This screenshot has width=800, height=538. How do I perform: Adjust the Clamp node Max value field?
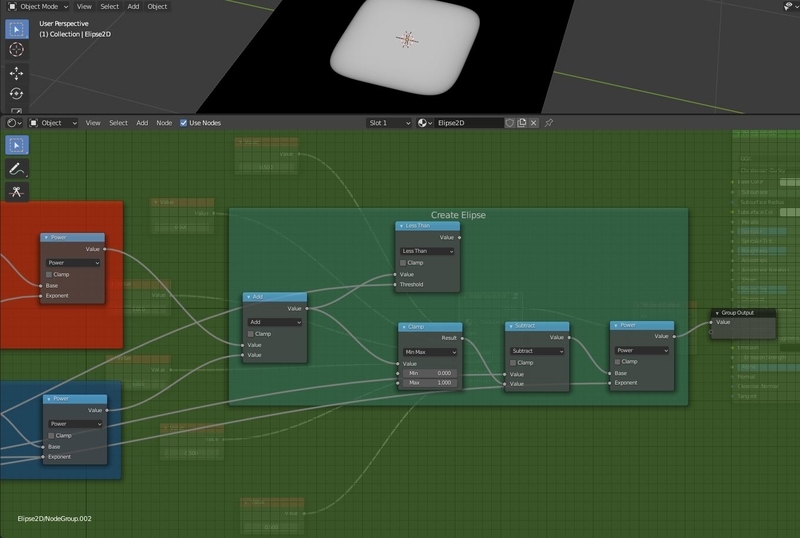coord(430,383)
